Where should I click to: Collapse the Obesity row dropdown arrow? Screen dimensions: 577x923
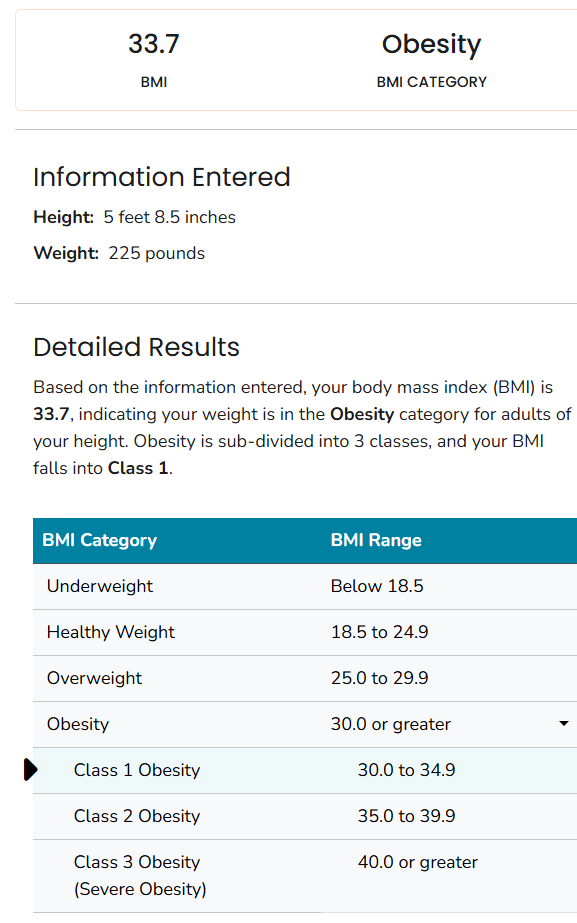pos(563,723)
